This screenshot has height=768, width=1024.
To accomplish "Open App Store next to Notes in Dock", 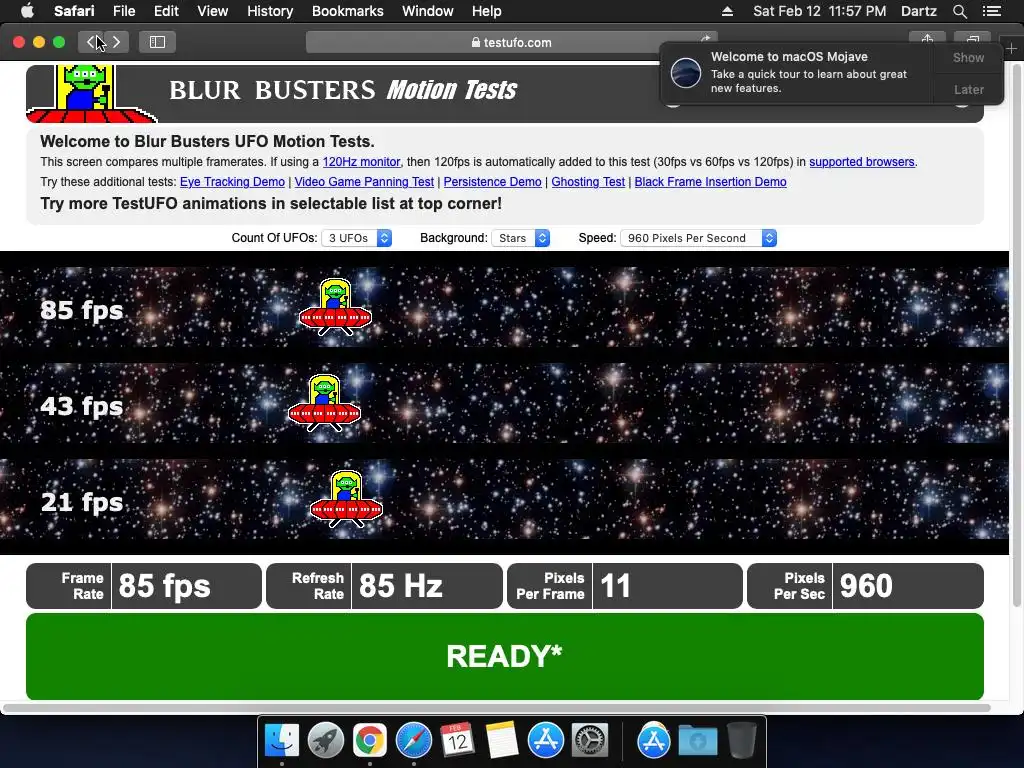I will (545, 741).
